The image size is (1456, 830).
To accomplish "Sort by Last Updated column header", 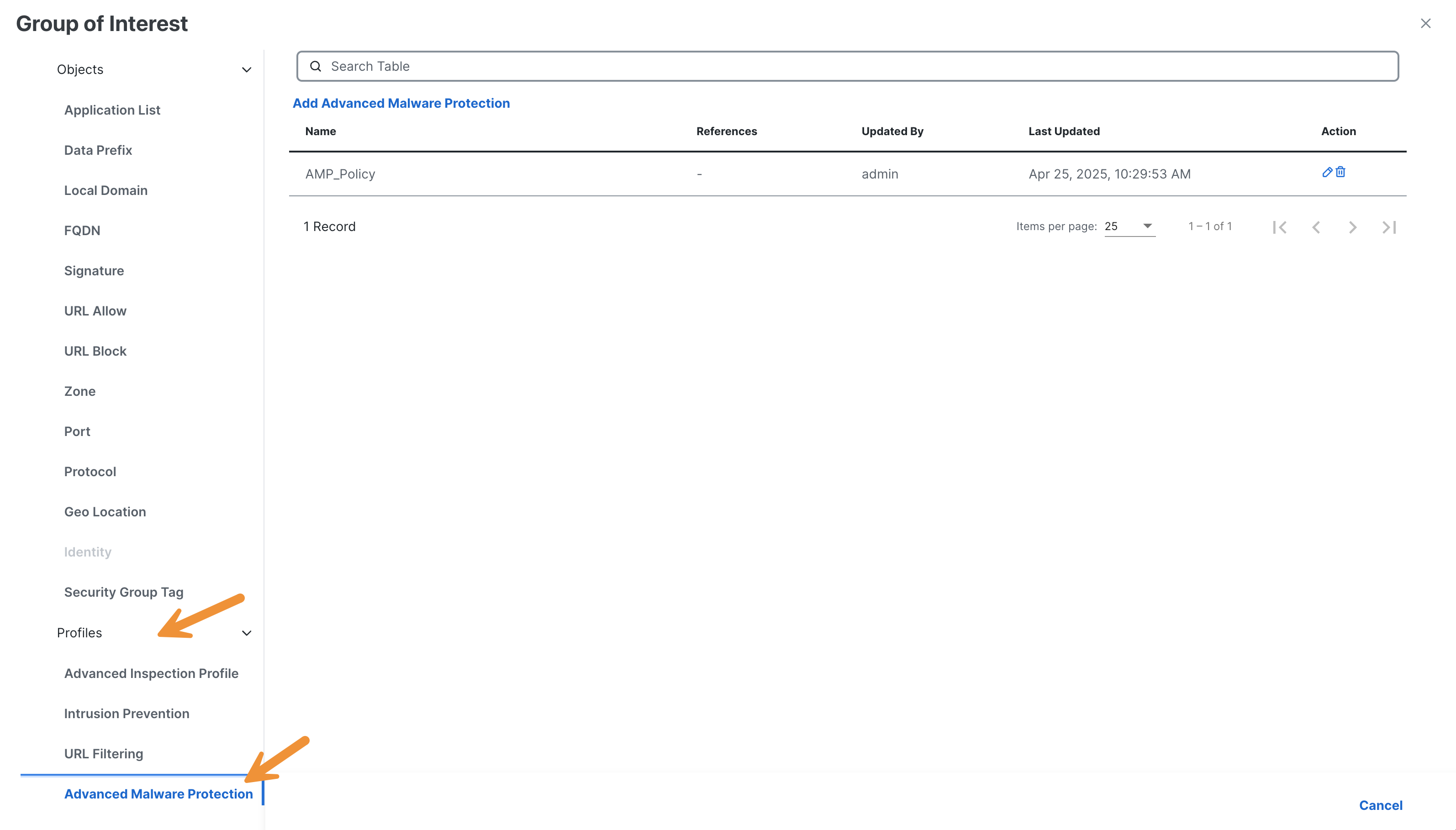I will tap(1064, 131).
